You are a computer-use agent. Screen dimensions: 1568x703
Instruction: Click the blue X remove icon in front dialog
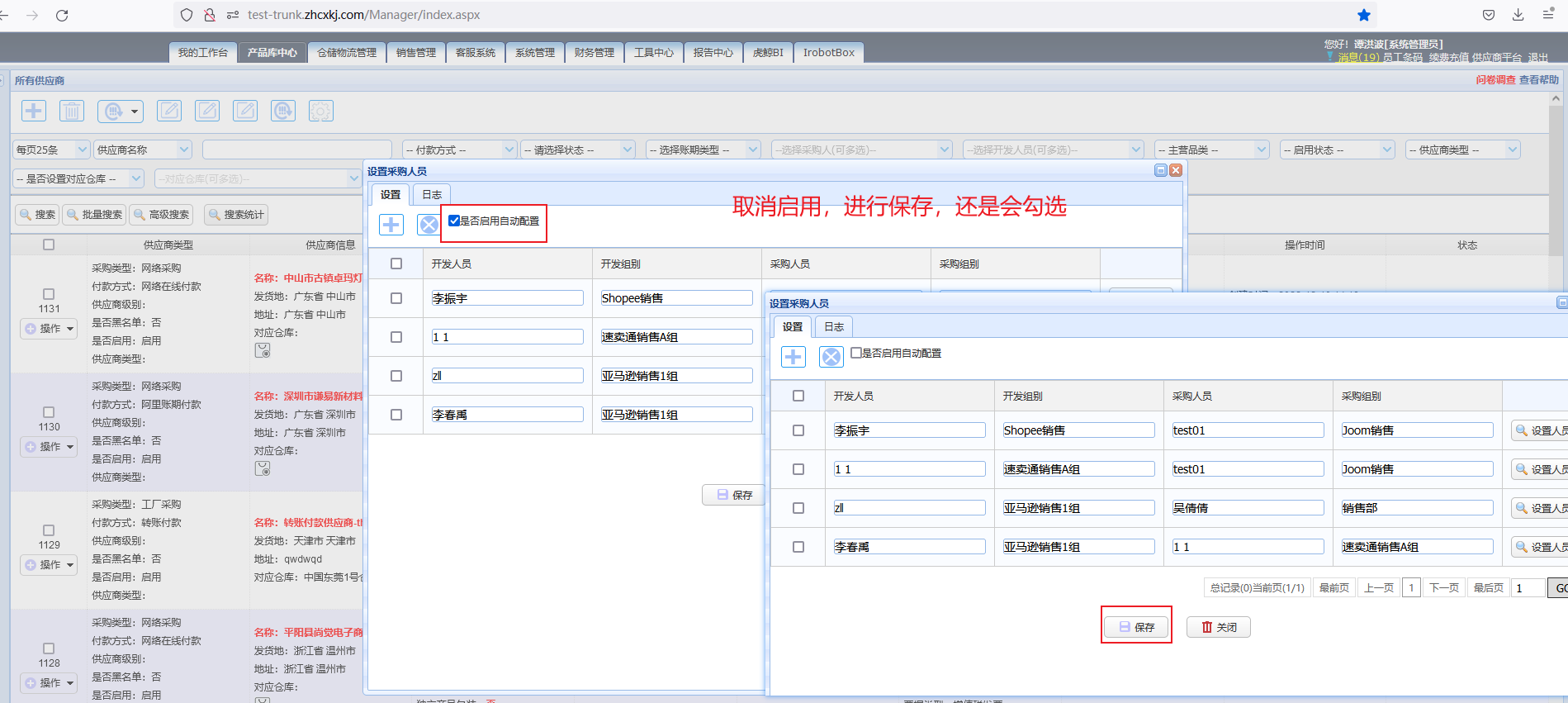[x=831, y=357]
